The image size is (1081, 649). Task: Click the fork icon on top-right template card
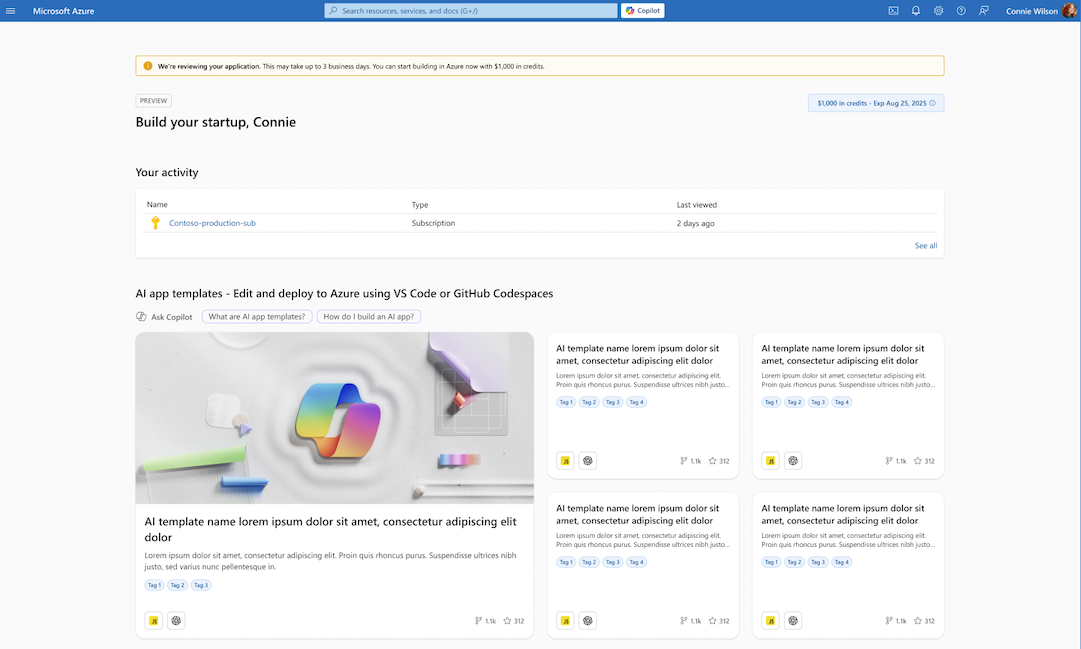click(889, 461)
